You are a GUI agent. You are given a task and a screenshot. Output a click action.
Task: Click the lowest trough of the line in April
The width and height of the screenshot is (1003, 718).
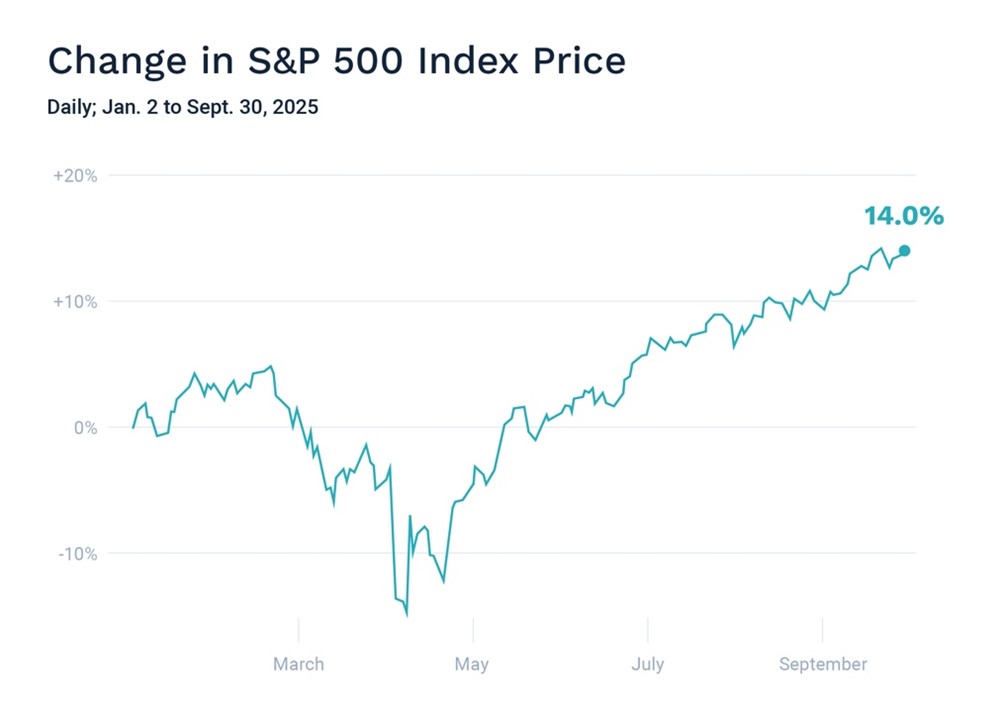pyautogui.click(x=406, y=614)
